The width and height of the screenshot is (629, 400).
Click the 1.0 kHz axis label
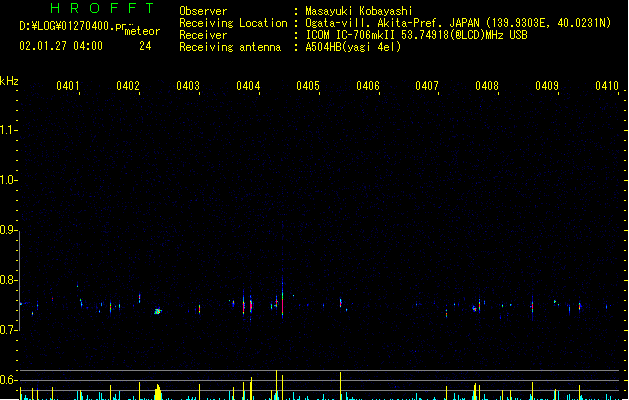tap(7, 179)
